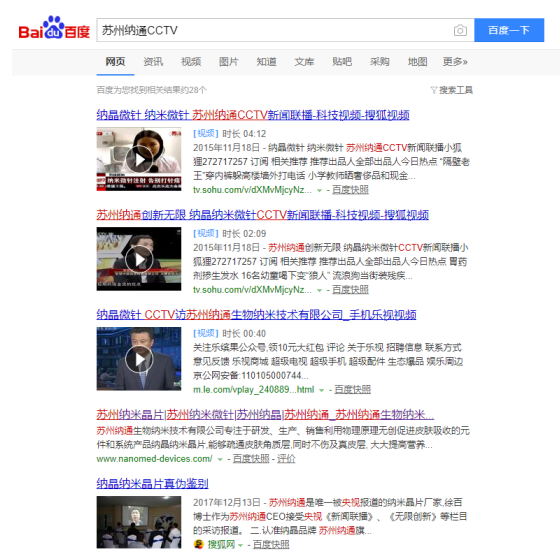The width and height of the screenshot is (560, 560).
Task: Click the 评价 link
Action: tap(286, 459)
